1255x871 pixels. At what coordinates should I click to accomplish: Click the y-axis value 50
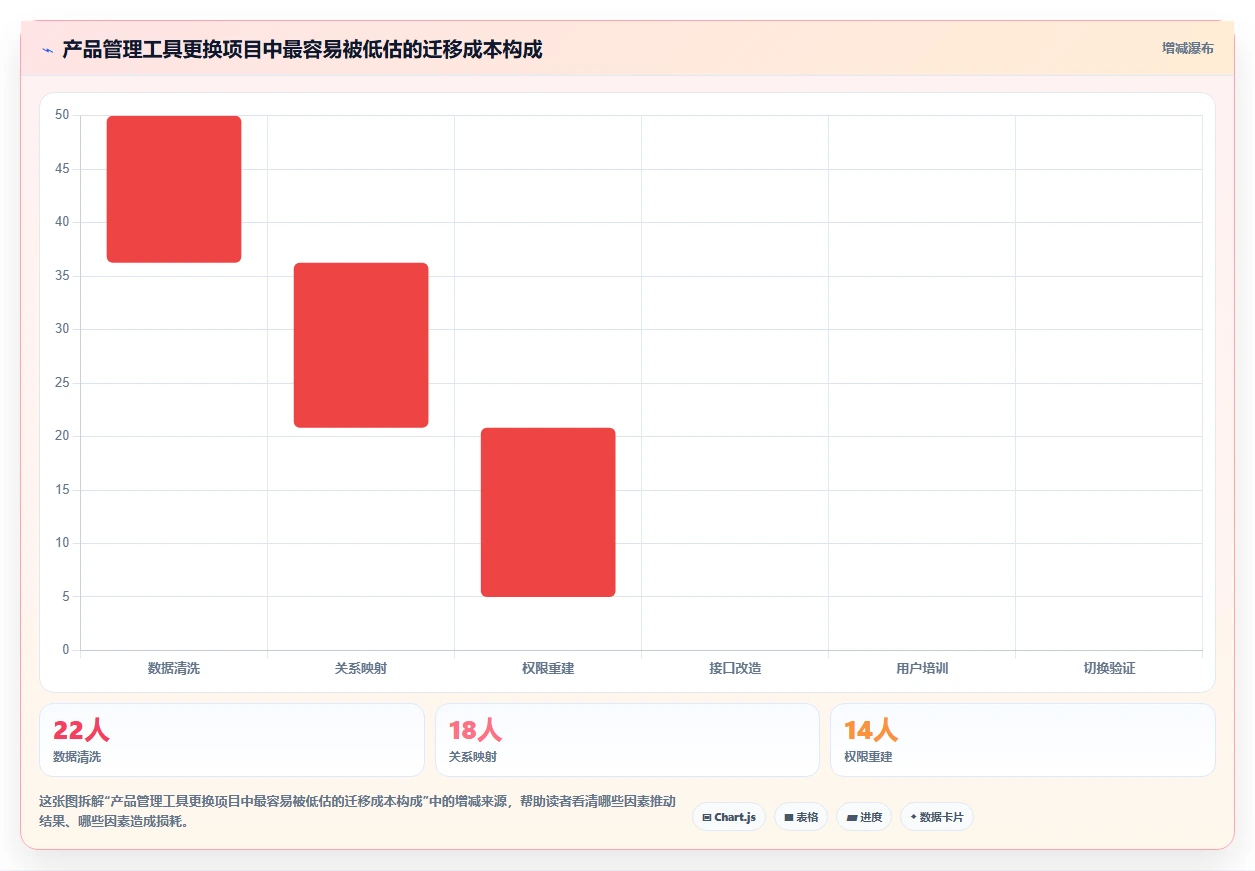(62, 115)
